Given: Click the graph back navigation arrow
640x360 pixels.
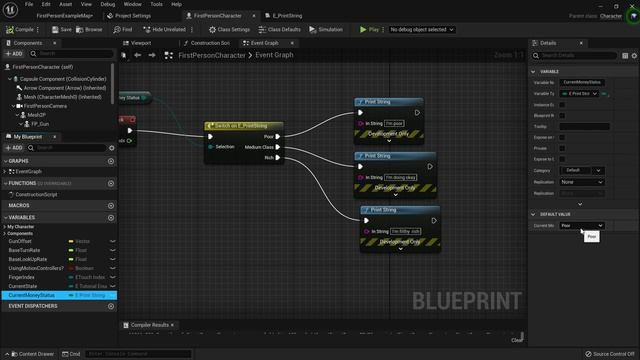Looking at the screenshot, I should (x=138, y=55).
